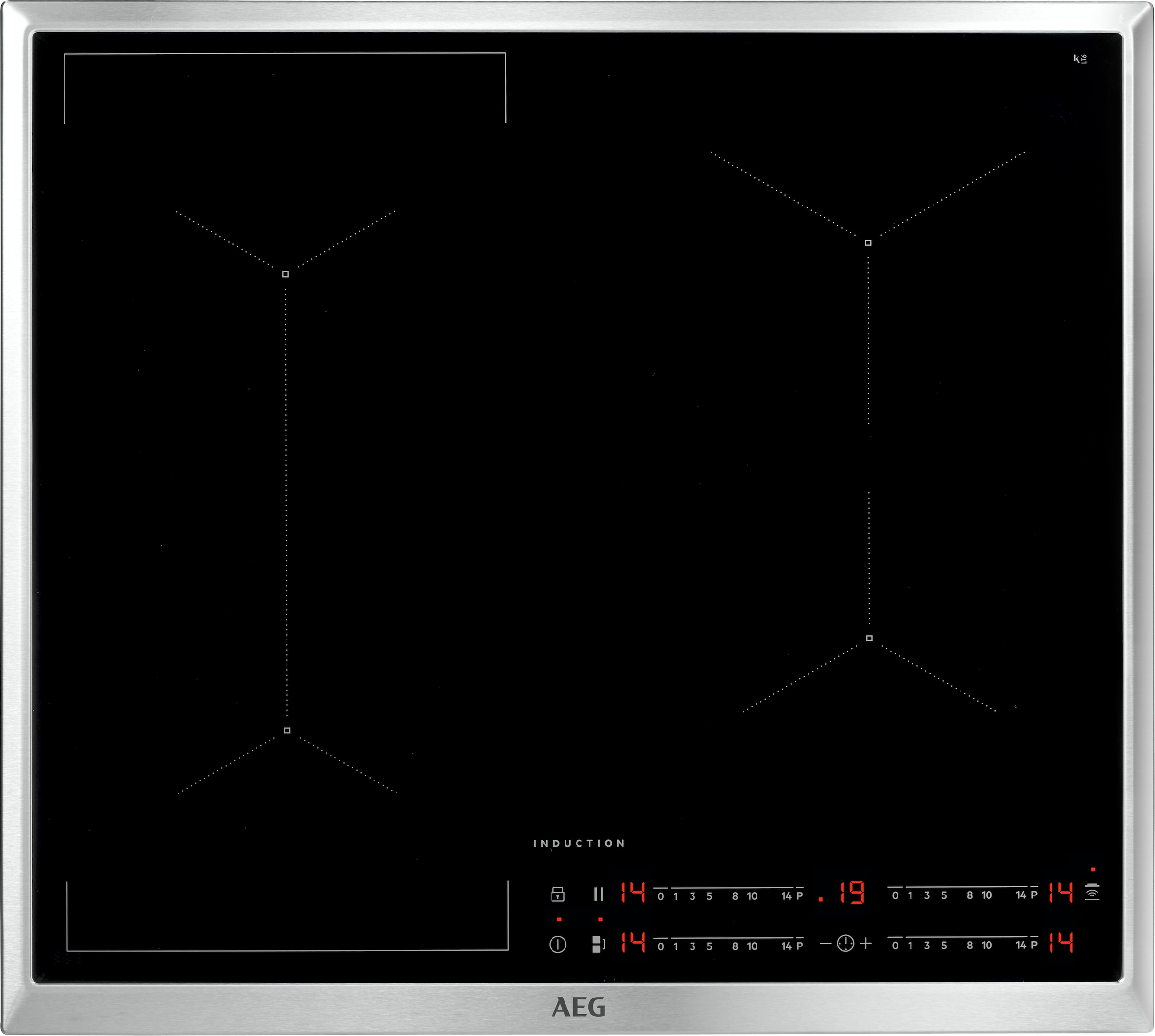The width and height of the screenshot is (1155, 1036).
Task: Set upper-left power slider to 5
Action: (709, 896)
